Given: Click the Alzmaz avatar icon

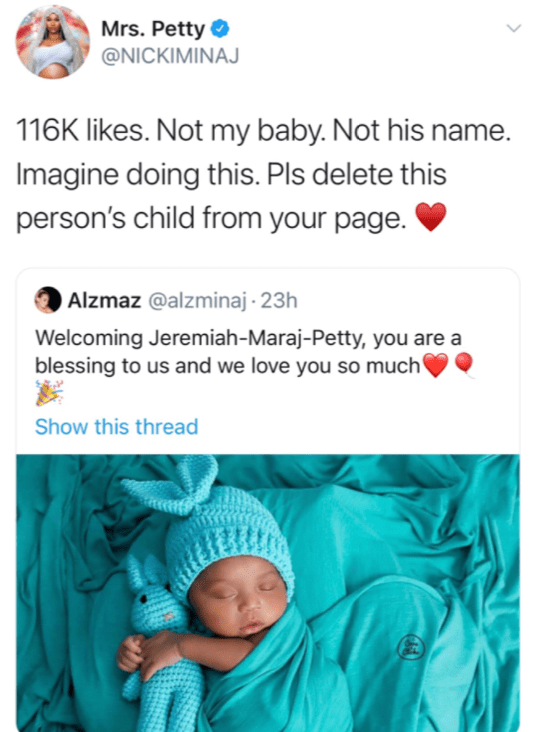Looking at the screenshot, I should tap(48, 300).
